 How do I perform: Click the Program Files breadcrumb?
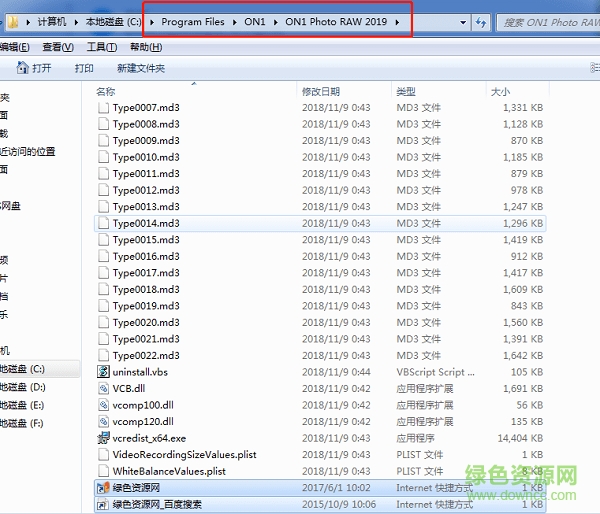click(193, 22)
